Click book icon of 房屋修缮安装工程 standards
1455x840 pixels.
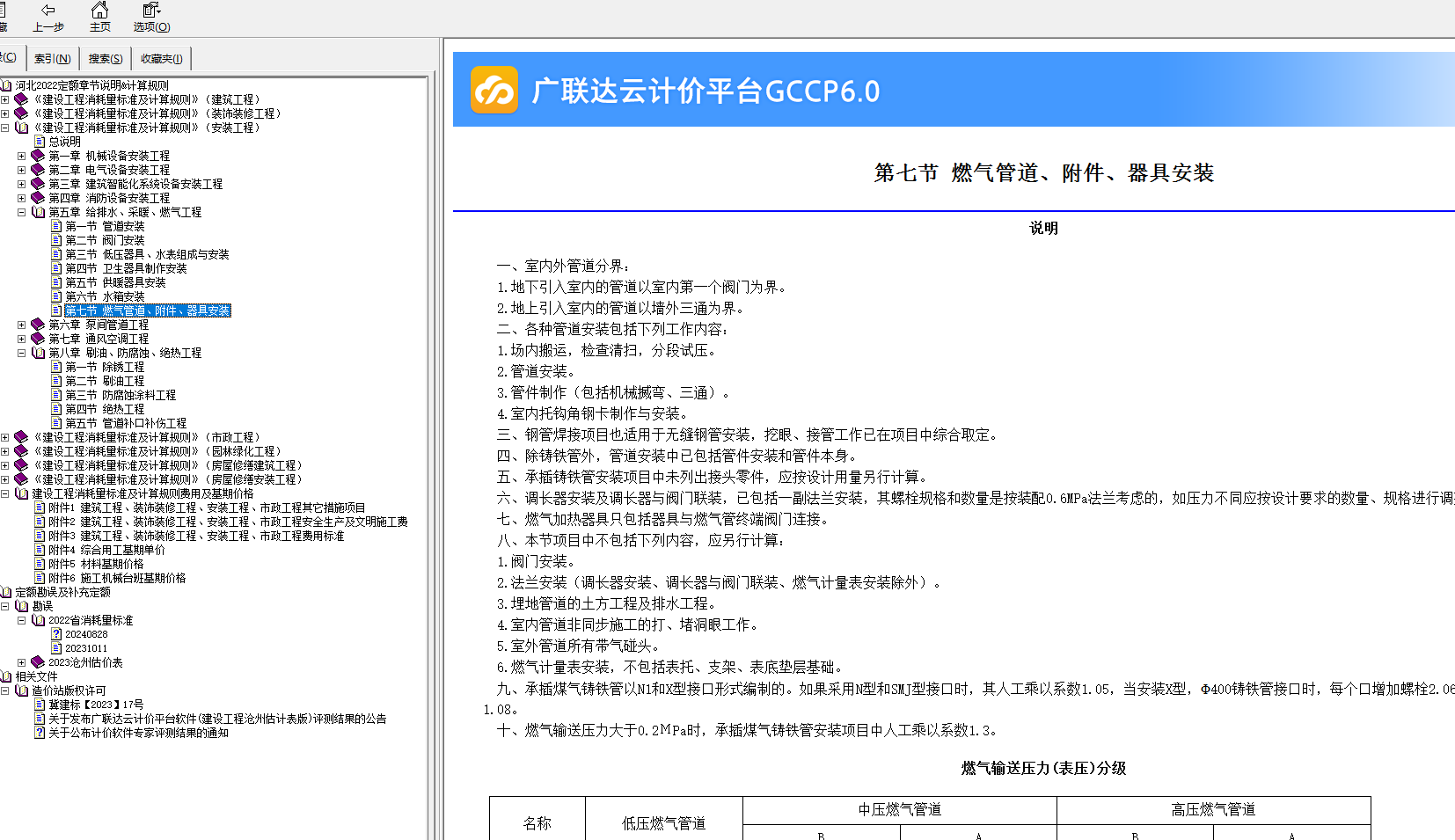coord(21,479)
